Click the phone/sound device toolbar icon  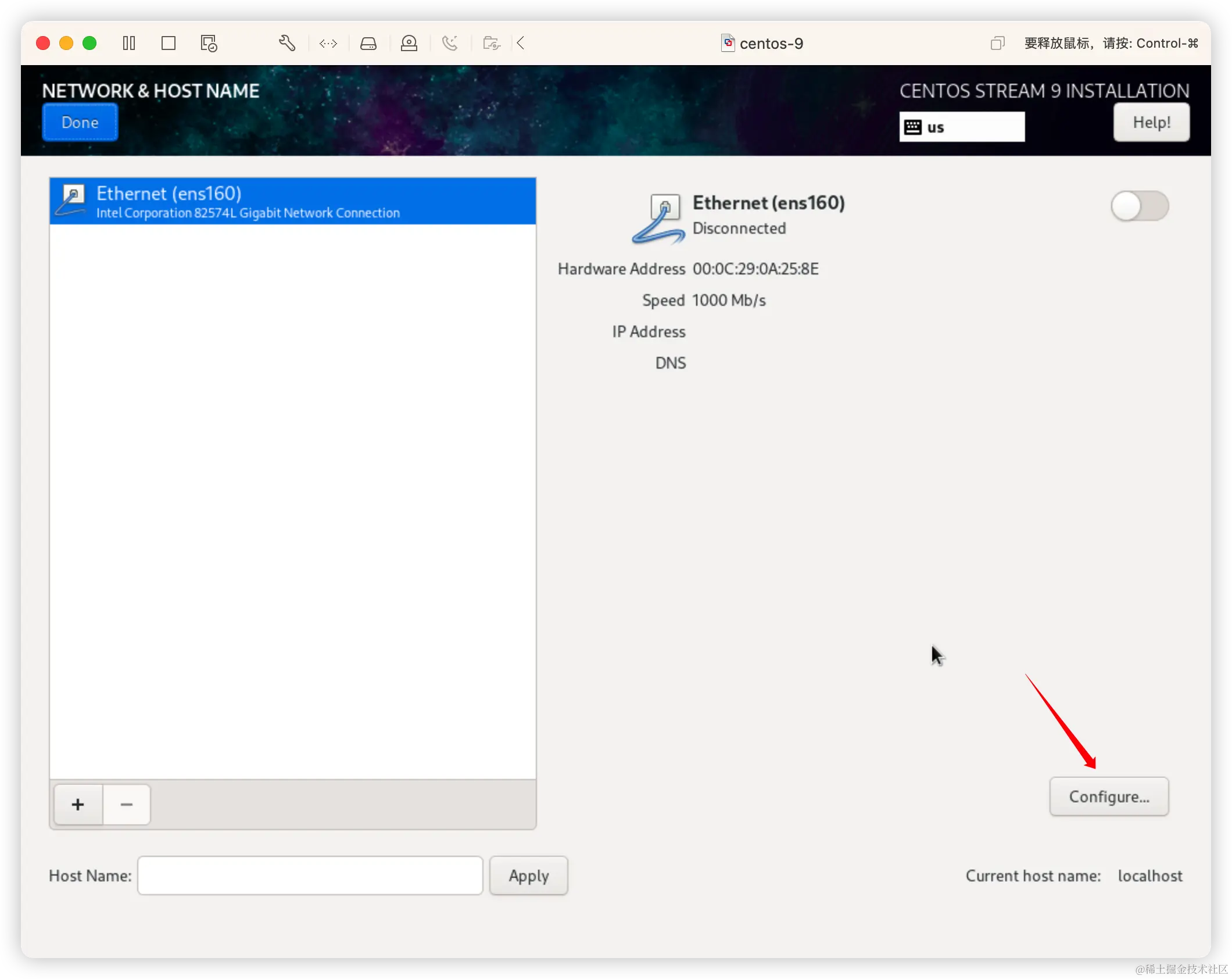tap(451, 43)
